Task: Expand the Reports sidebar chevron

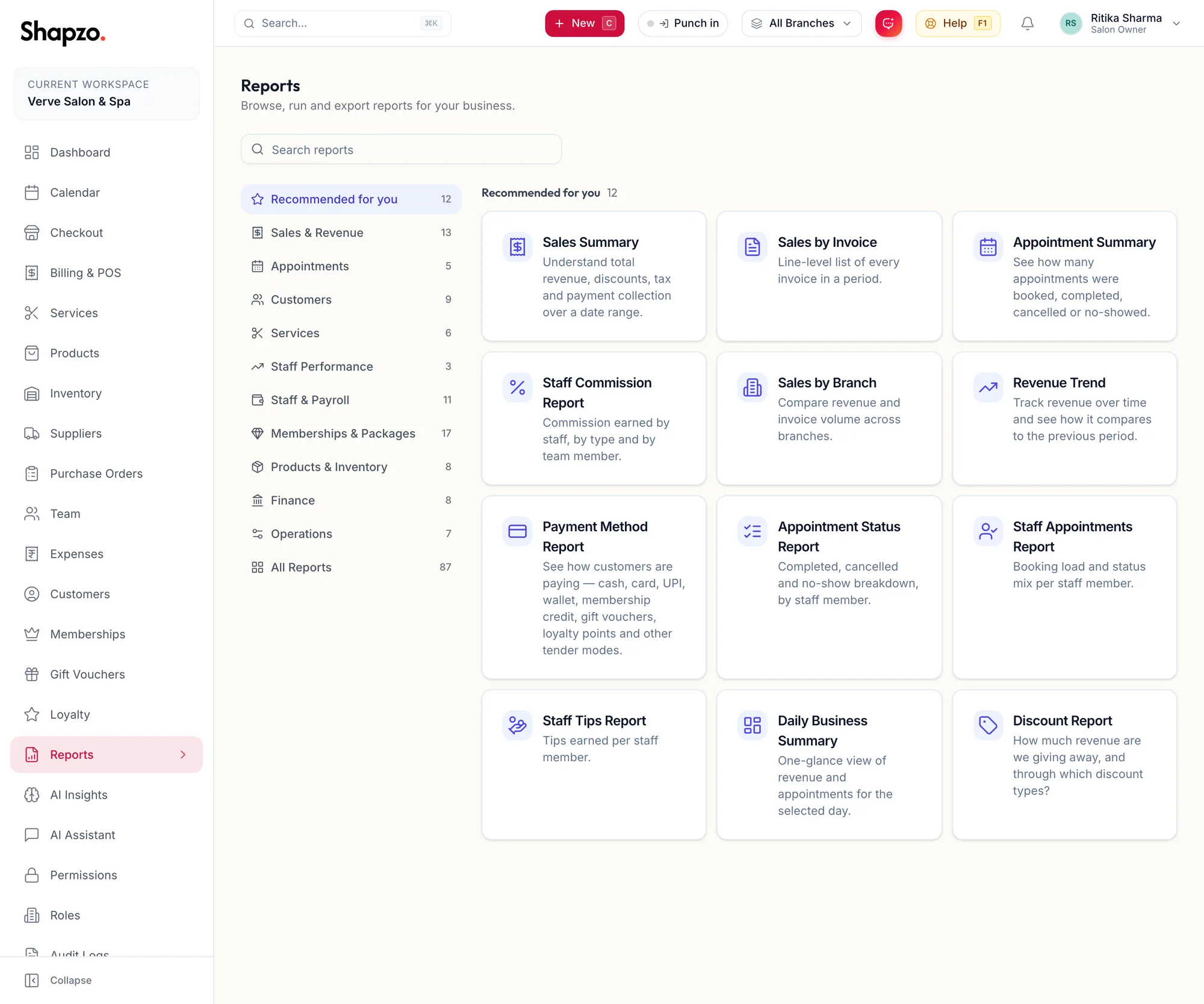Action: [x=183, y=755]
